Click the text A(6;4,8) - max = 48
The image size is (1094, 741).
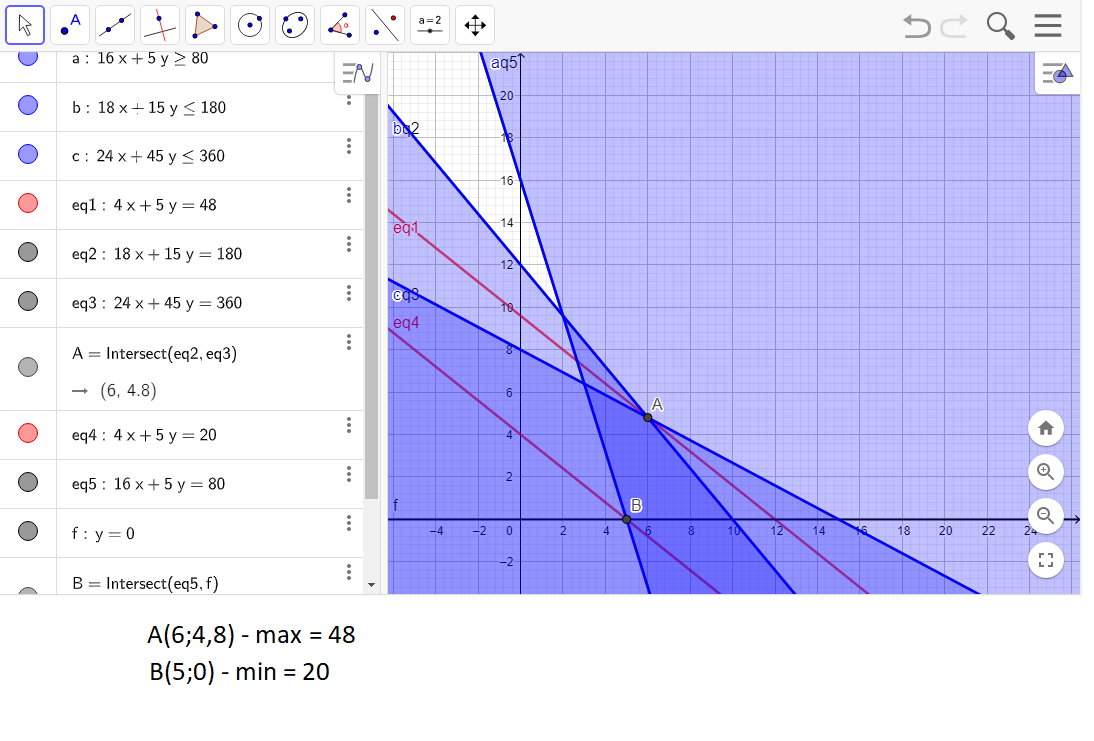pos(251,634)
